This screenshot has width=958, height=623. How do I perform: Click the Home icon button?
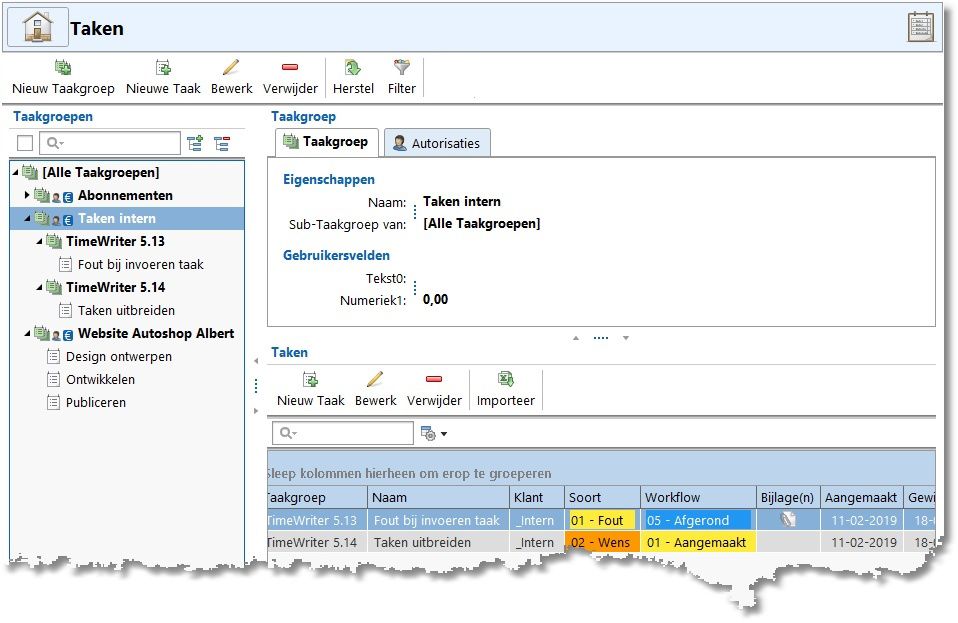click(x=37, y=27)
